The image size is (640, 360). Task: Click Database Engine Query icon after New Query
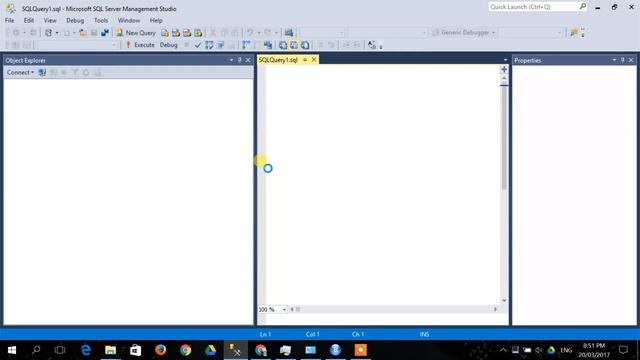(x=165, y=33)
